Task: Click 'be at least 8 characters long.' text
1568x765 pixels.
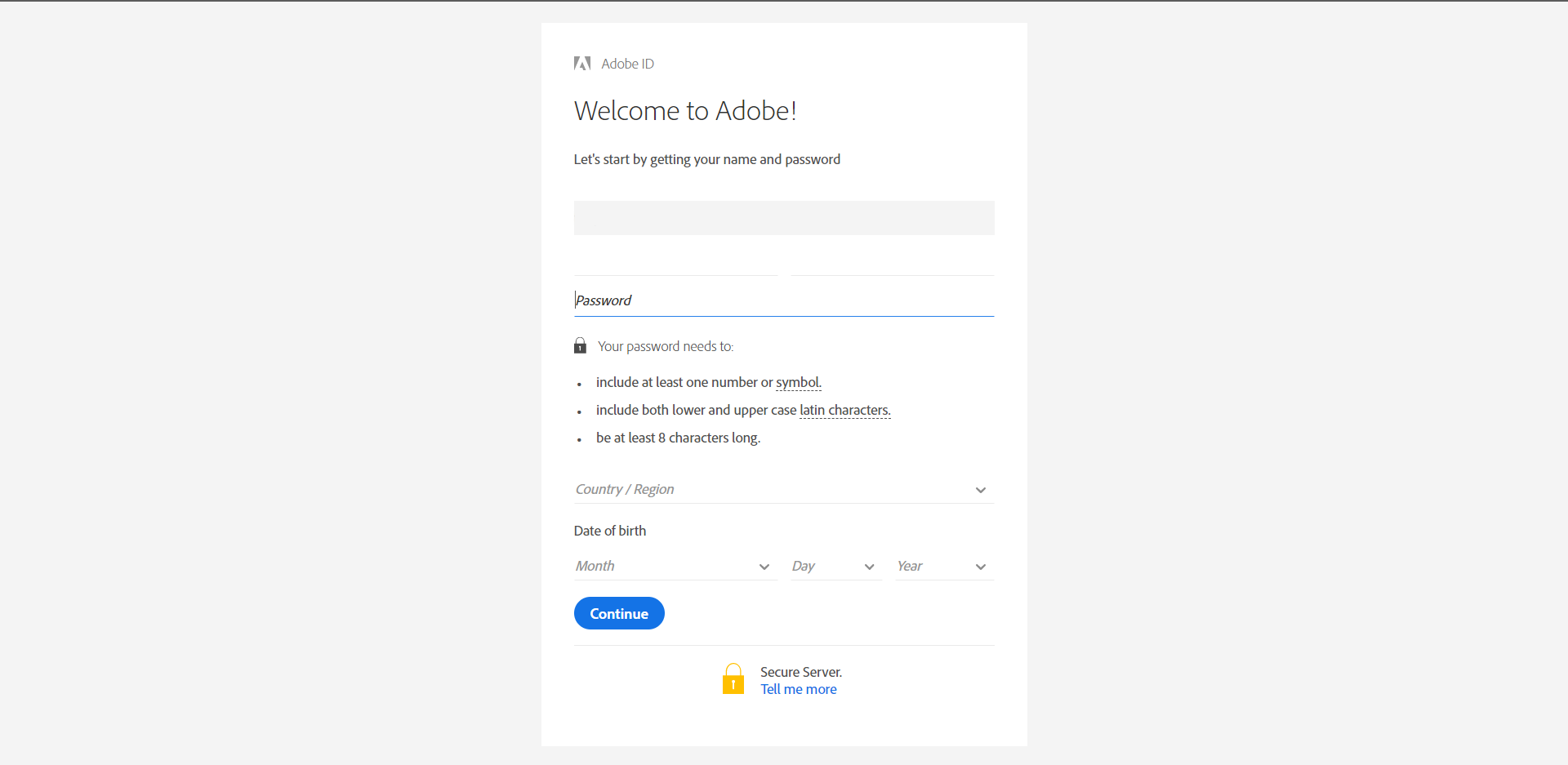Action: [x=678, y=438]
